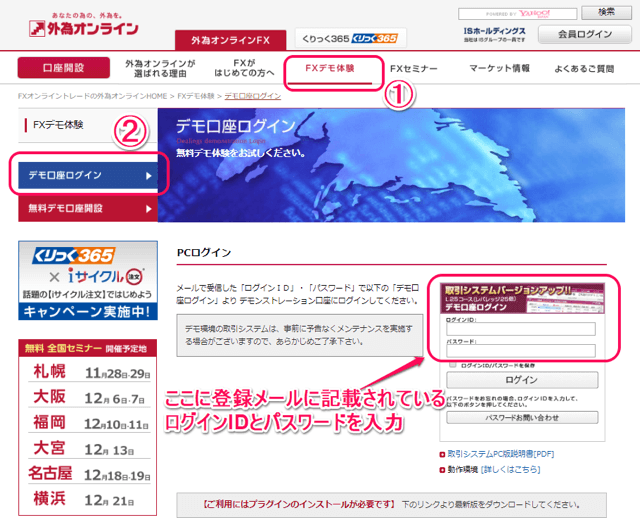Image resolution: width=640 pixels, height=518 pixels.
Task: Toggle ログインID/パスワードを保存 checkbox
Action: pos(452,365)
